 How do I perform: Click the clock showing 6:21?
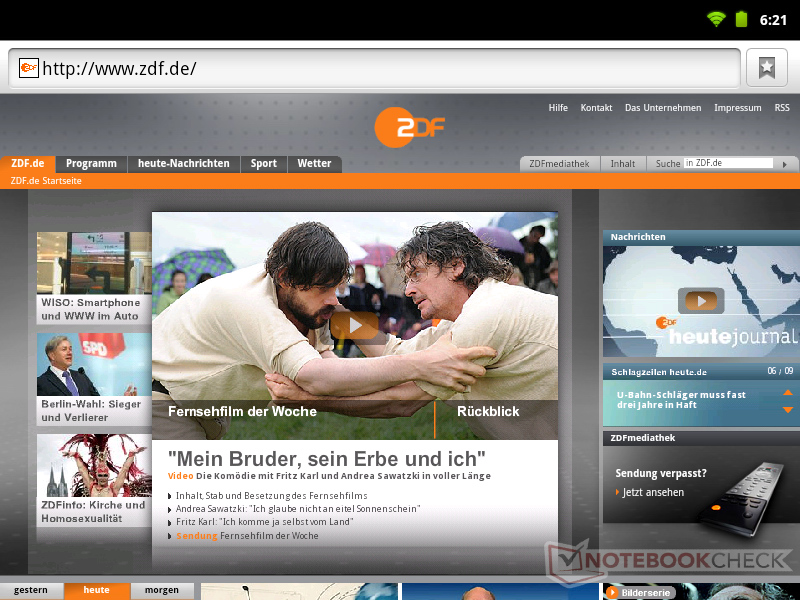(x=773, y=20)
